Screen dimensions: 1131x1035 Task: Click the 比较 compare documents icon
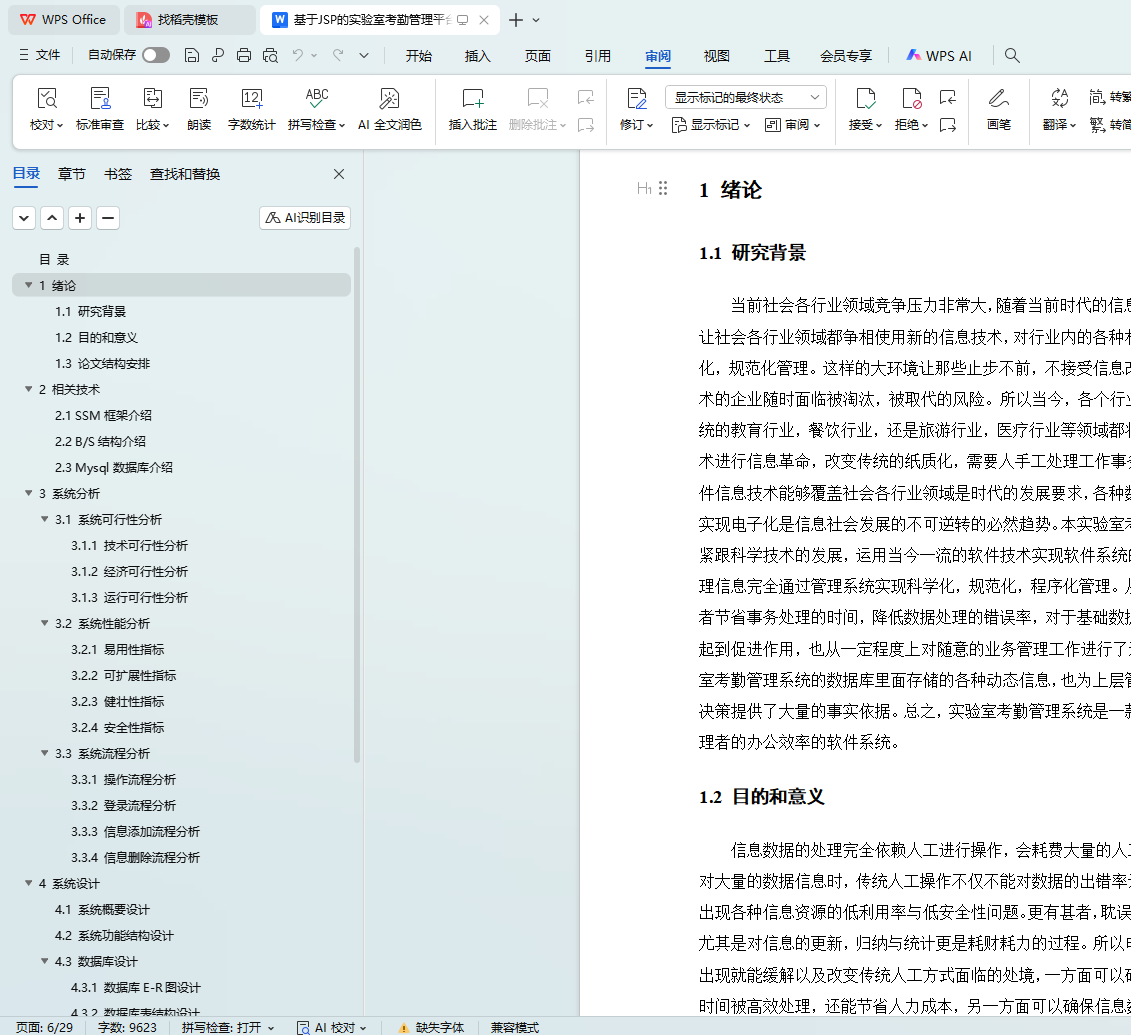pos(152,98)
